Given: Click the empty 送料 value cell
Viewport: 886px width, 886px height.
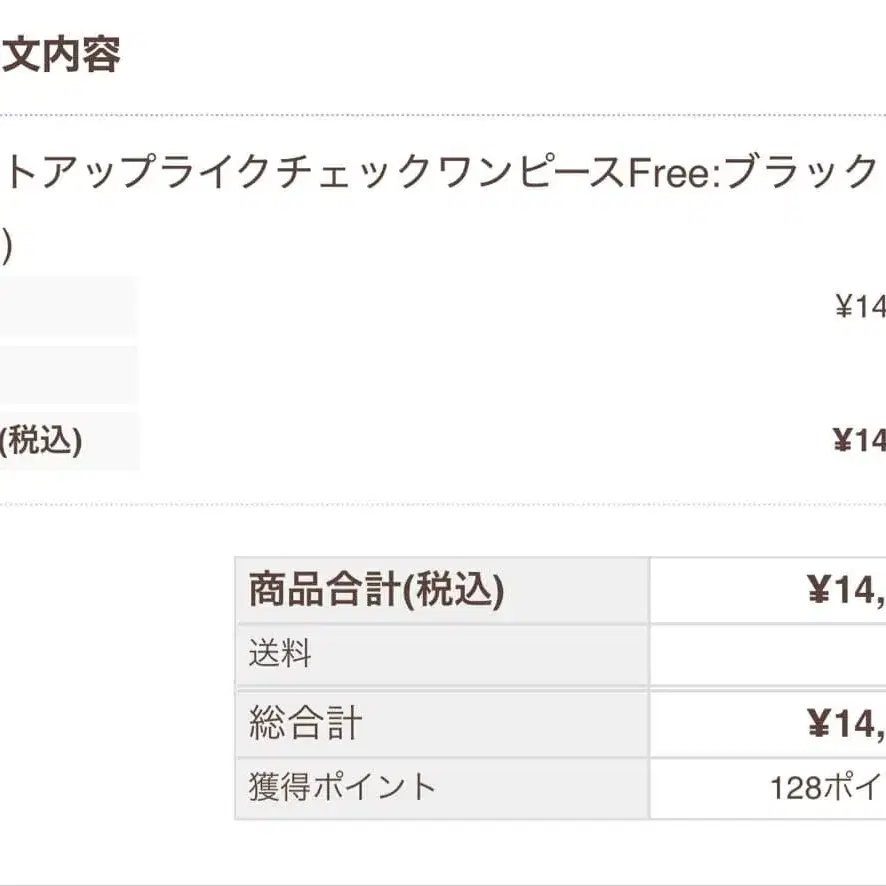Looking at the screenshot, I should pyautogui.click(x=767, y=655).
